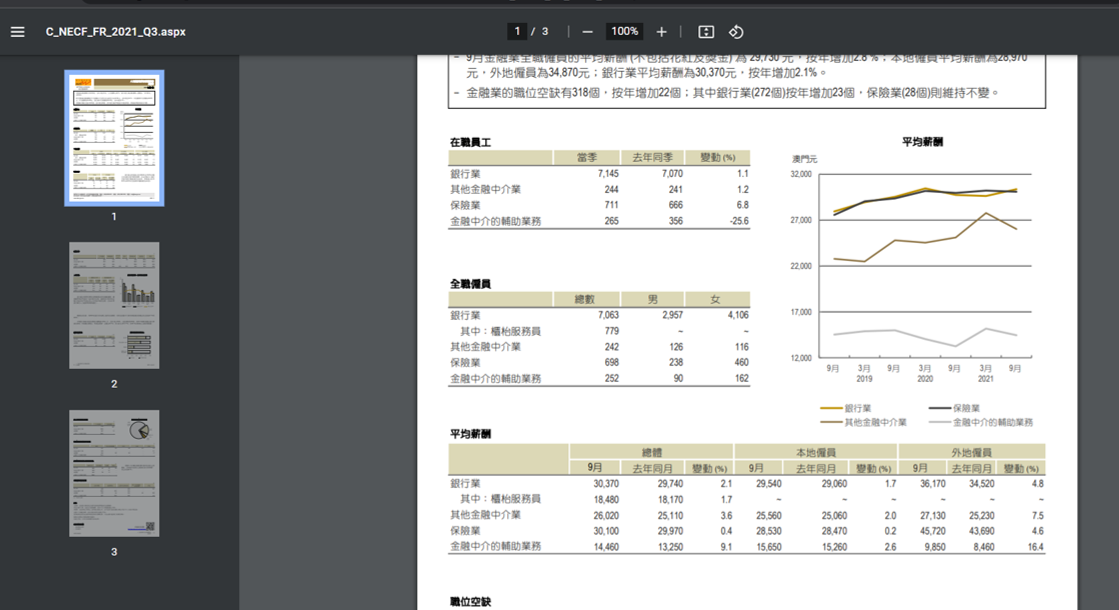The image size is (1119, 610).
Task: Rotate the document counterclockwise
Action: pyautogui.click(x=736, y=31)
